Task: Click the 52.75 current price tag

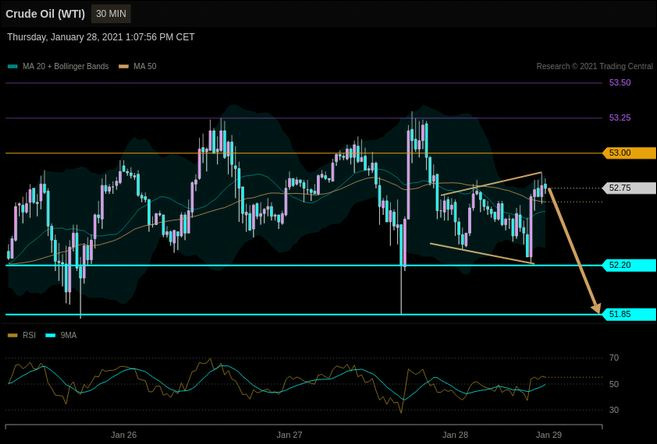Action: (x=629, y=188)
